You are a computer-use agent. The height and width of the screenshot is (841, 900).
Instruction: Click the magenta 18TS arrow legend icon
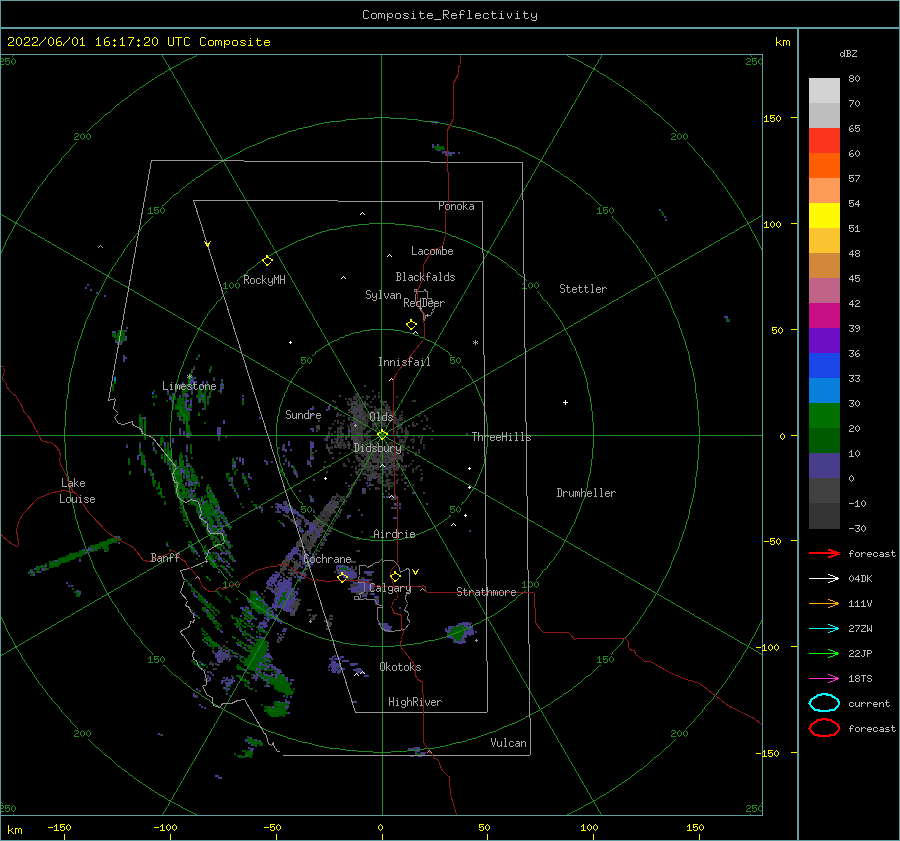(824, 679)
